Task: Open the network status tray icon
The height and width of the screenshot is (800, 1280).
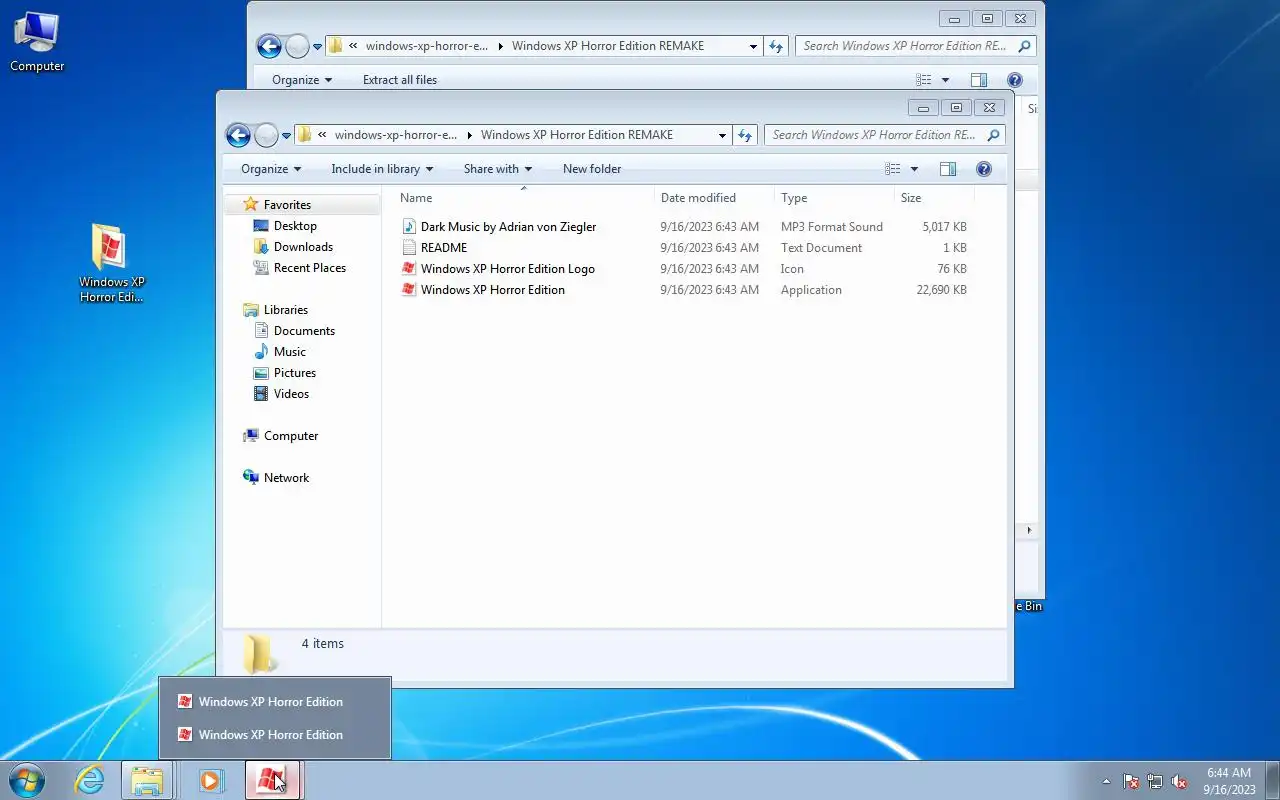Action: (1155, 781)
